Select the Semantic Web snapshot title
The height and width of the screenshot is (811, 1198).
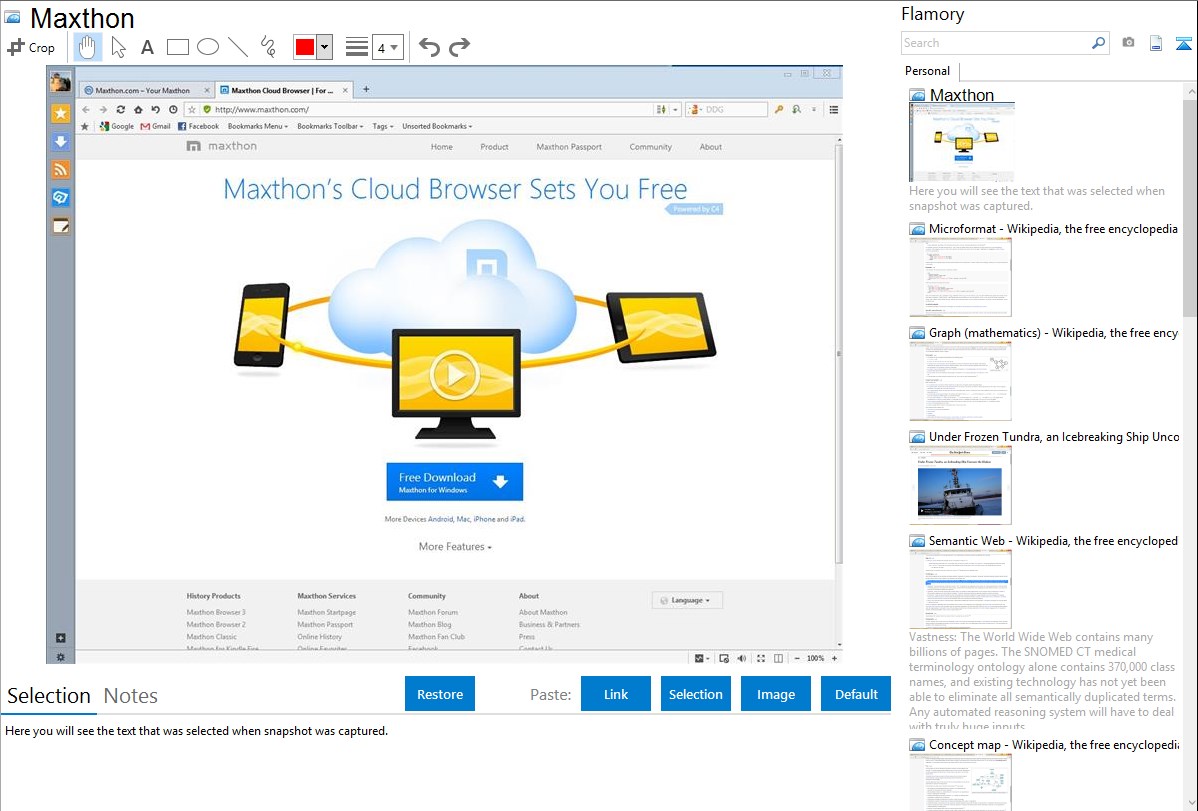(x=1053, y=540)
